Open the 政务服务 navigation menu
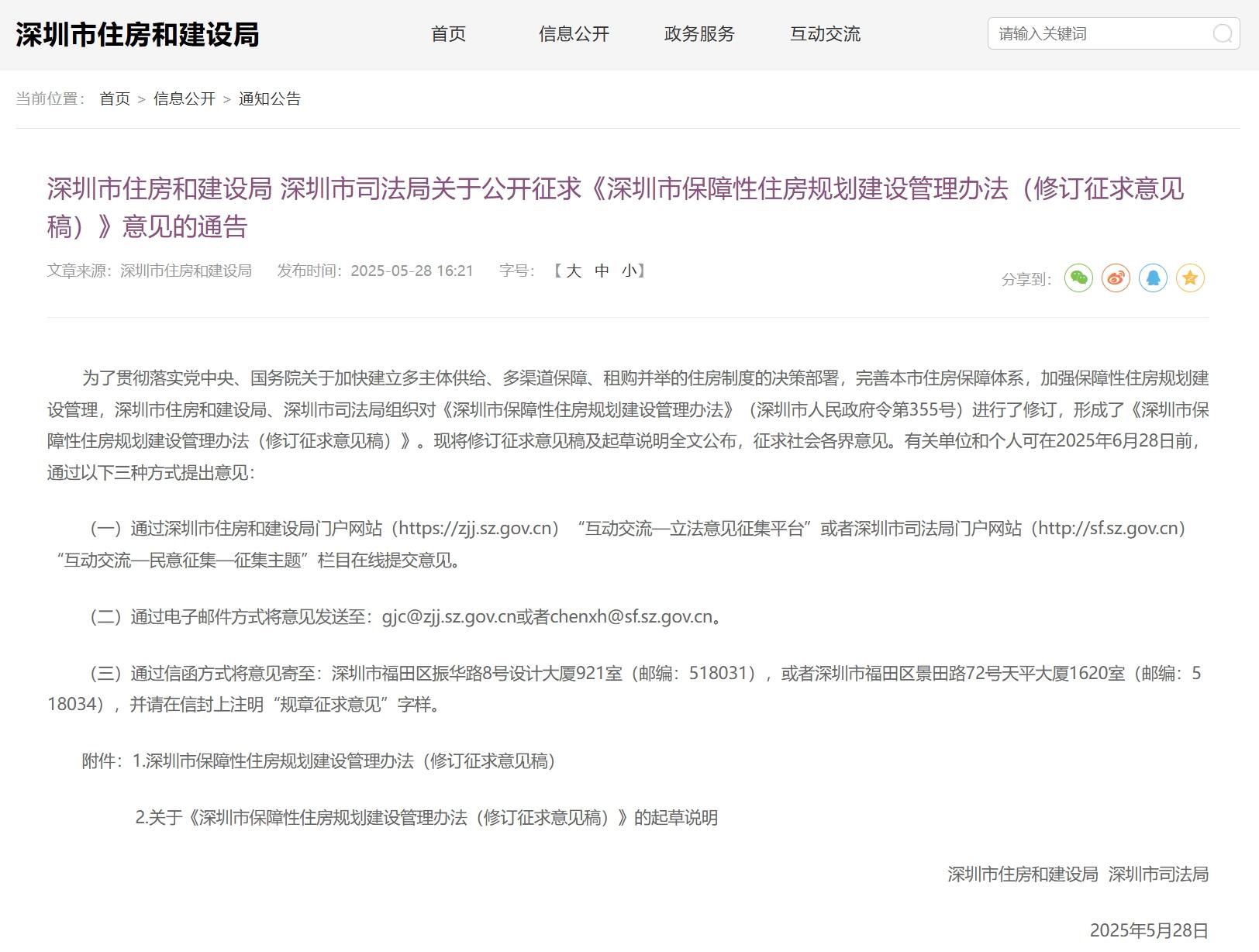Image resolution: width=1259 pixels, height=952 pixels. 700,34
